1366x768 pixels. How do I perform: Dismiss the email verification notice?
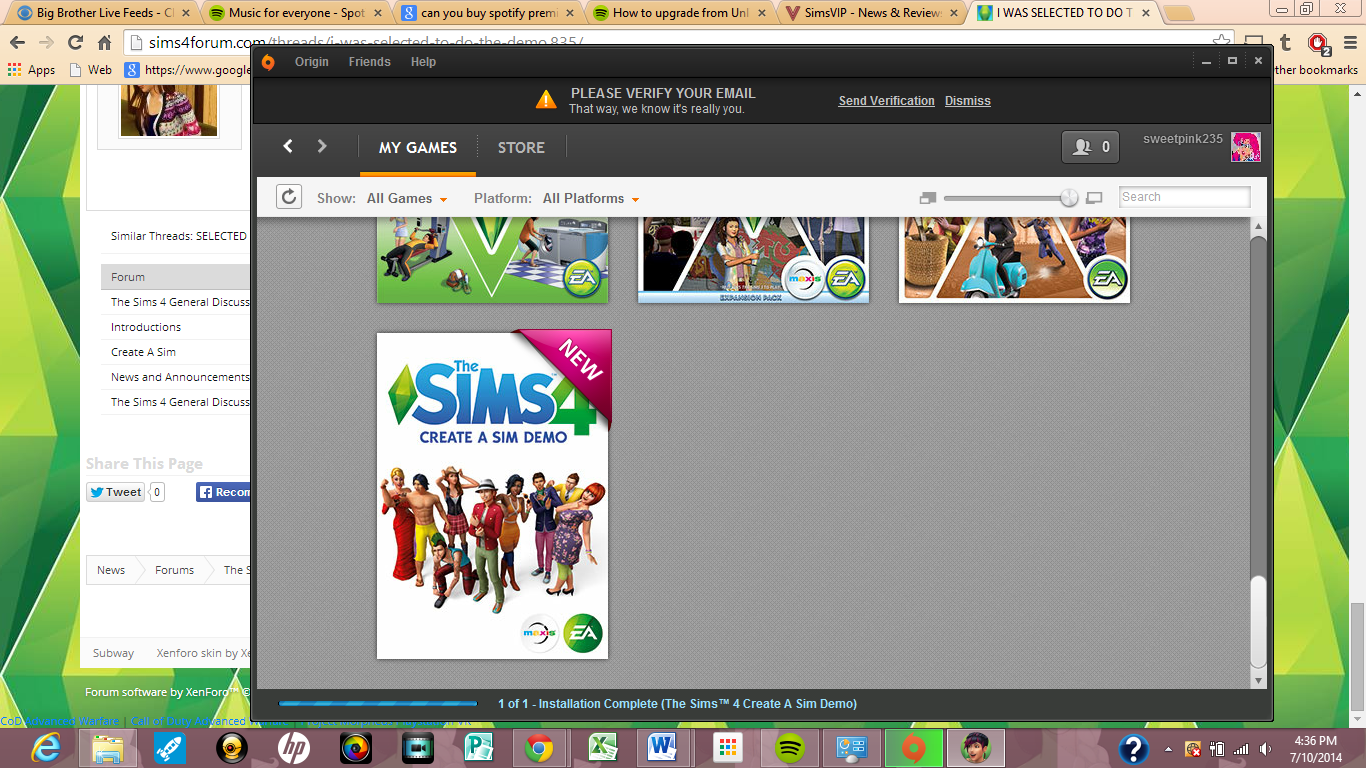[x=968, y=101]
